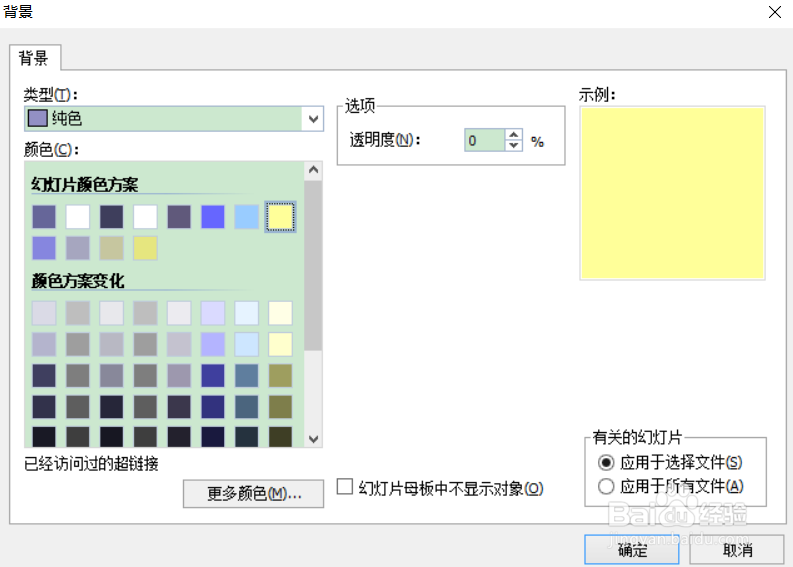793x567 pixels.
Task: Click the 取消 button
Action: (737, 549)
